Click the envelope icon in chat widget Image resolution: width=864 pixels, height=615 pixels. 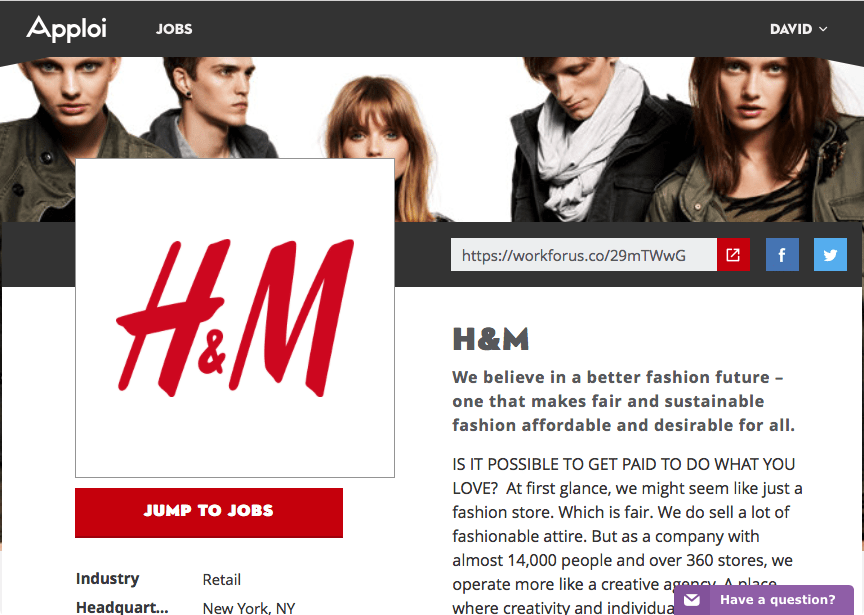click(x=692, y=600)
